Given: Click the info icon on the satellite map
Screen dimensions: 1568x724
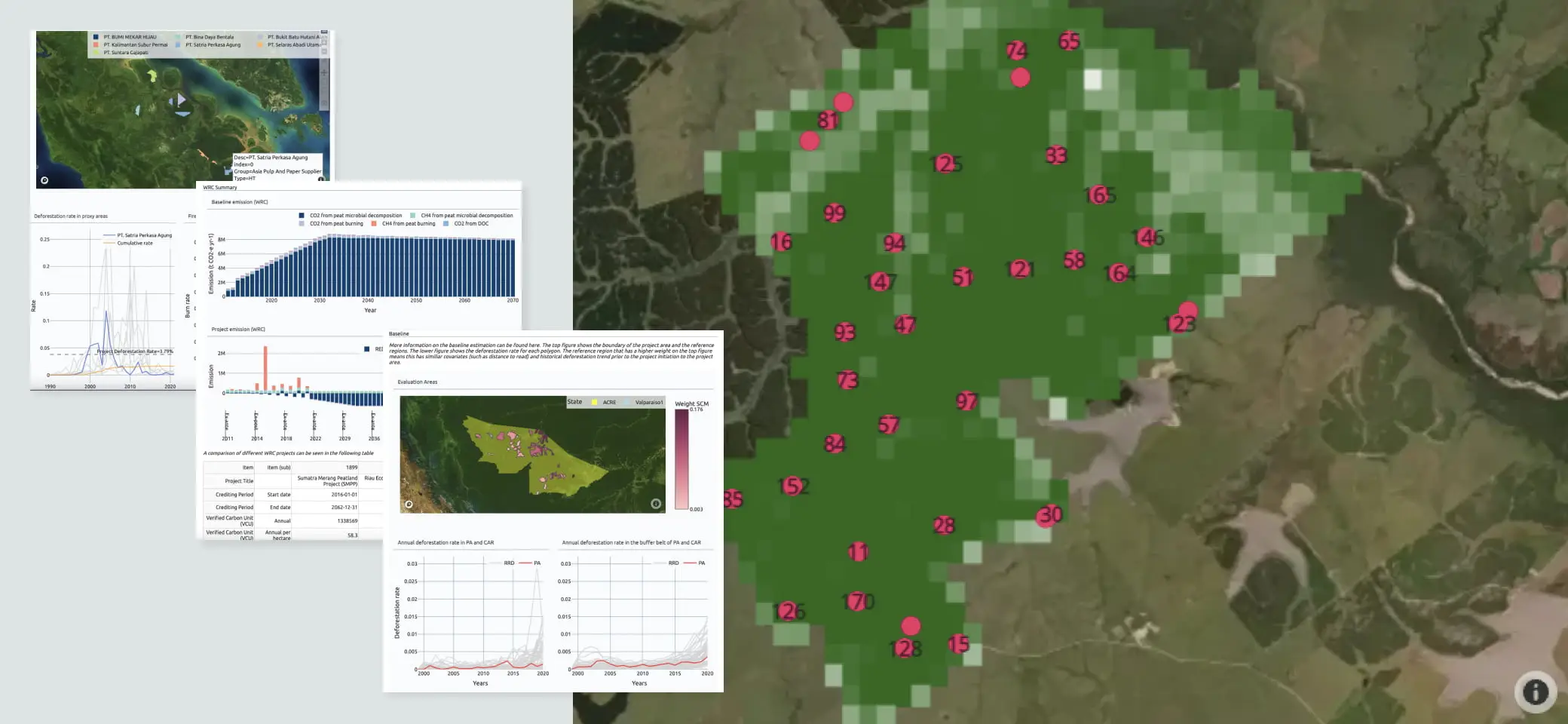Looking at the screenshot, I should pos(1535,692).
